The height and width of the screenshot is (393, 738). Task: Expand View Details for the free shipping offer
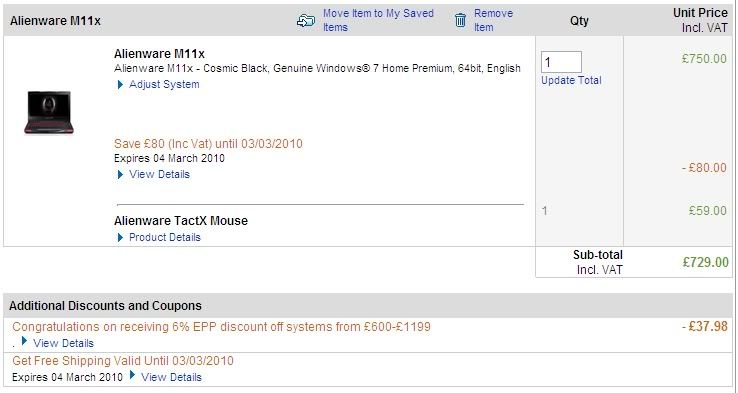(x=171, y=377)
